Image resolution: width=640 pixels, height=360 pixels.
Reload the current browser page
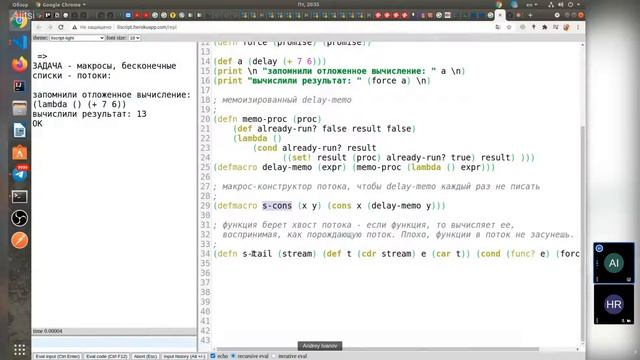point(61,27)
